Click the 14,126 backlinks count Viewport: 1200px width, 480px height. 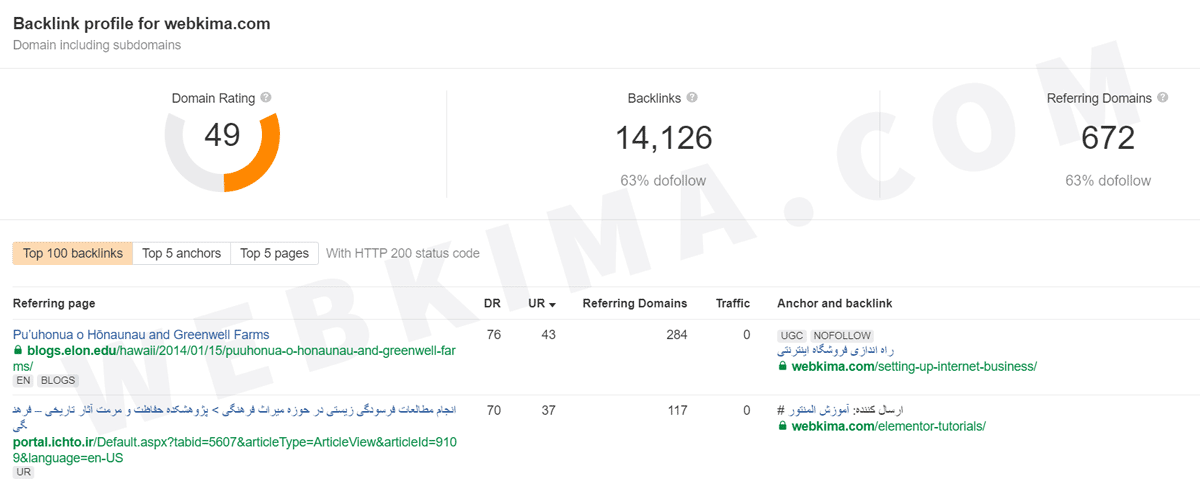pyautogui.click(x=663, y=138)
